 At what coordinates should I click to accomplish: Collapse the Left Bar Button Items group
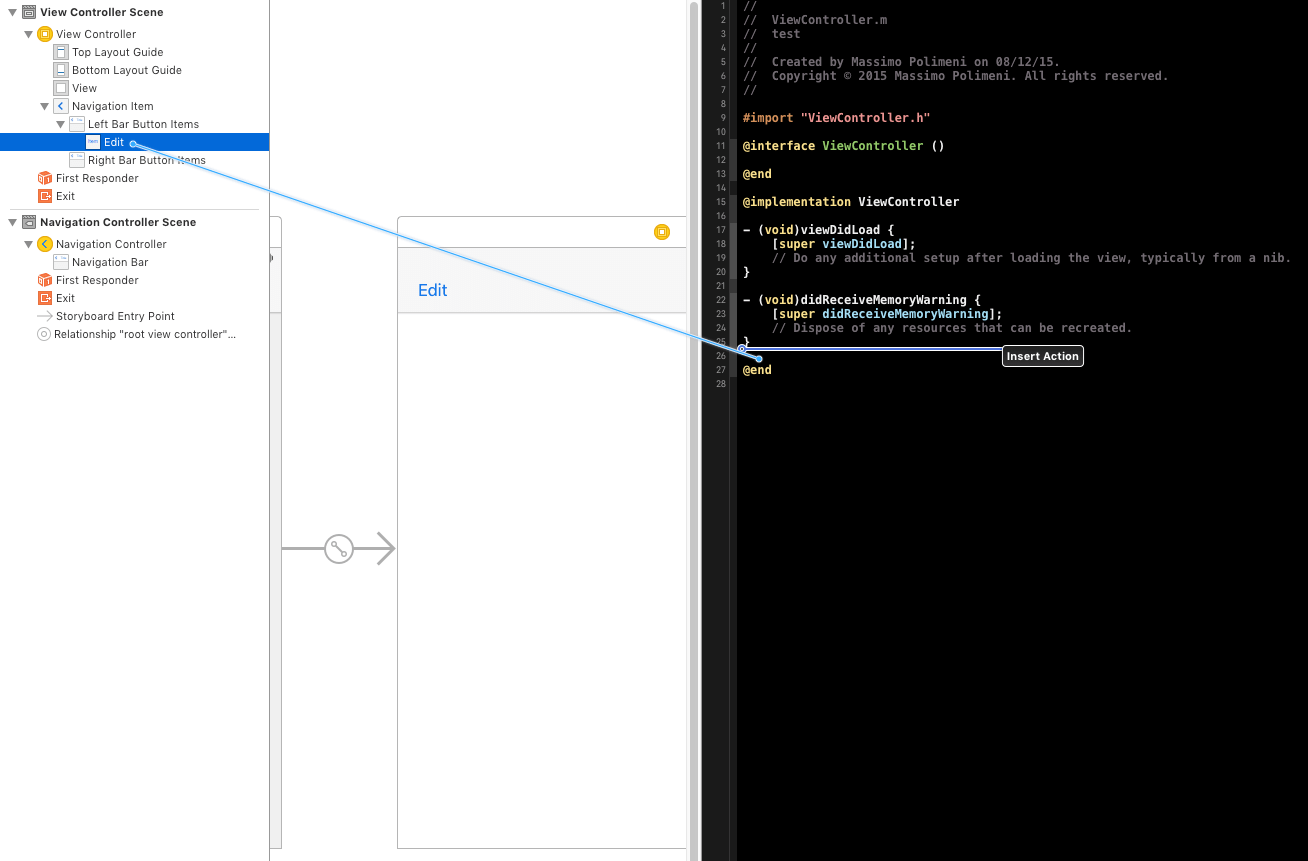(x=60, y=124)
